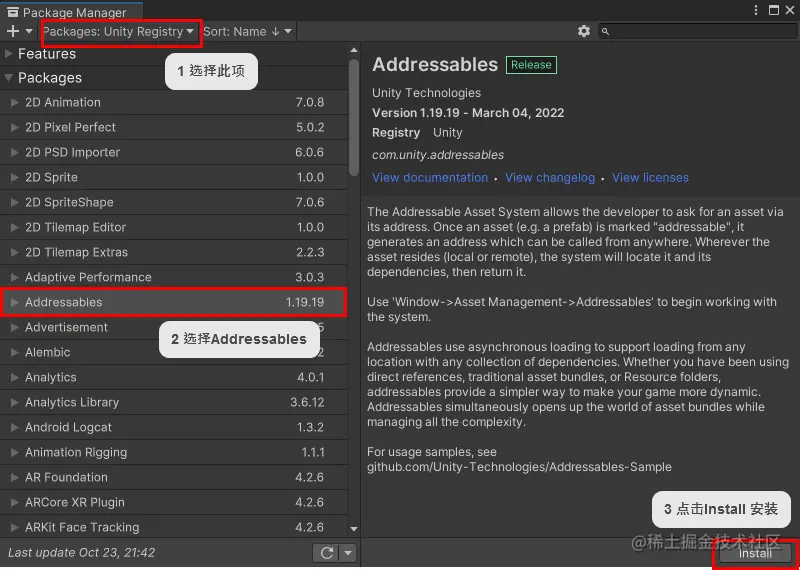Click the com.unity.addressables package name
The height and width of the screenshot is (570, 800).
click(438, 155)
